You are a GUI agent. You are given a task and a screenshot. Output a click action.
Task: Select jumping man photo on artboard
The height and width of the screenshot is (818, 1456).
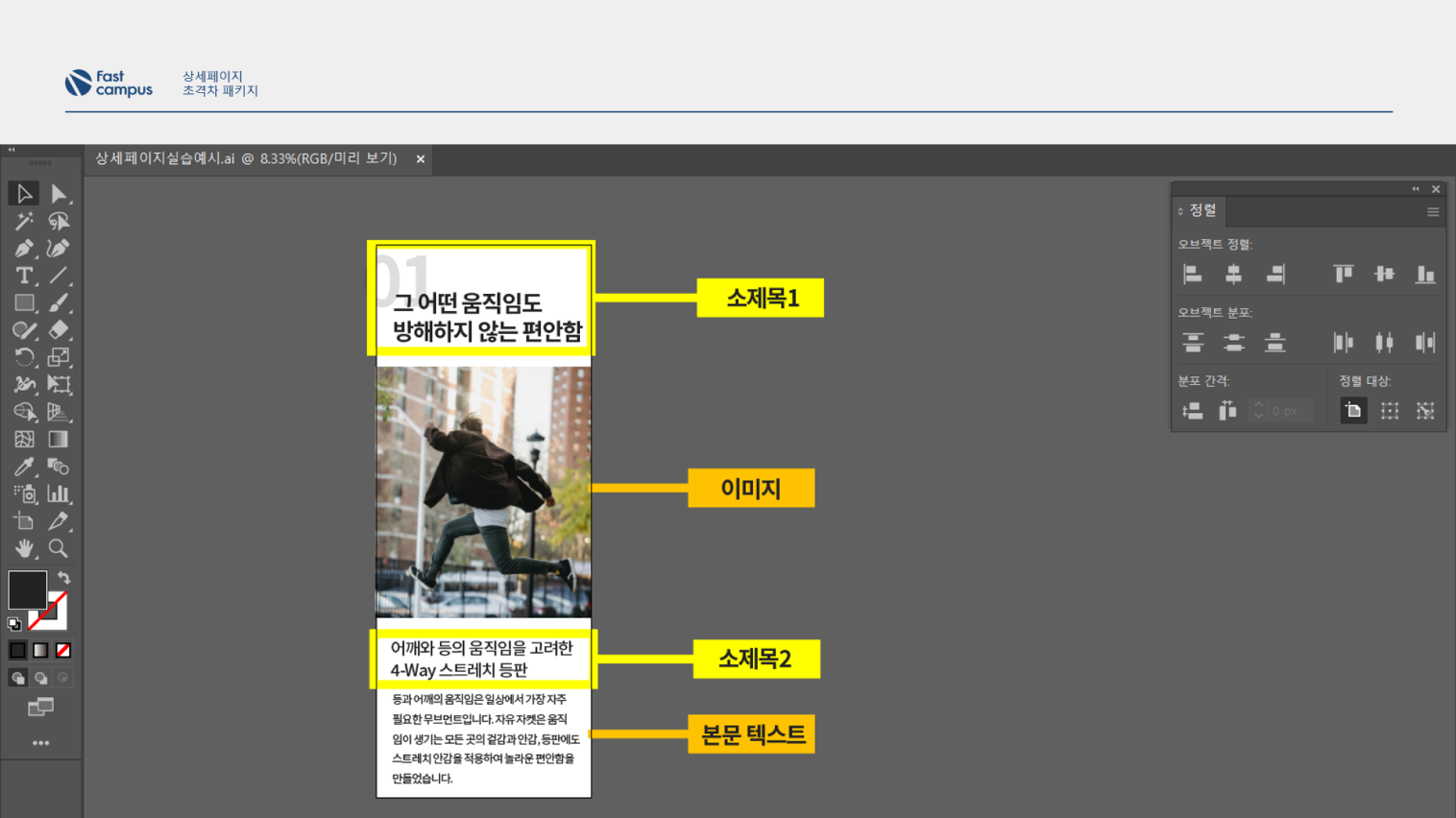[483, 492]
